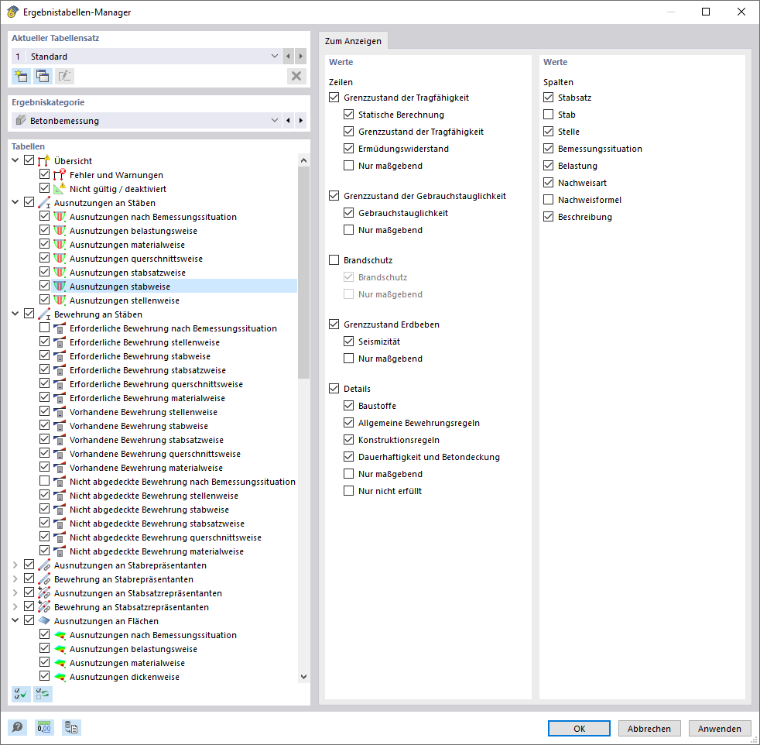This screenshot has height=745, width=760.
Task: Enable the Brandschutz group checkbox
Action: [x=334, y=260]
